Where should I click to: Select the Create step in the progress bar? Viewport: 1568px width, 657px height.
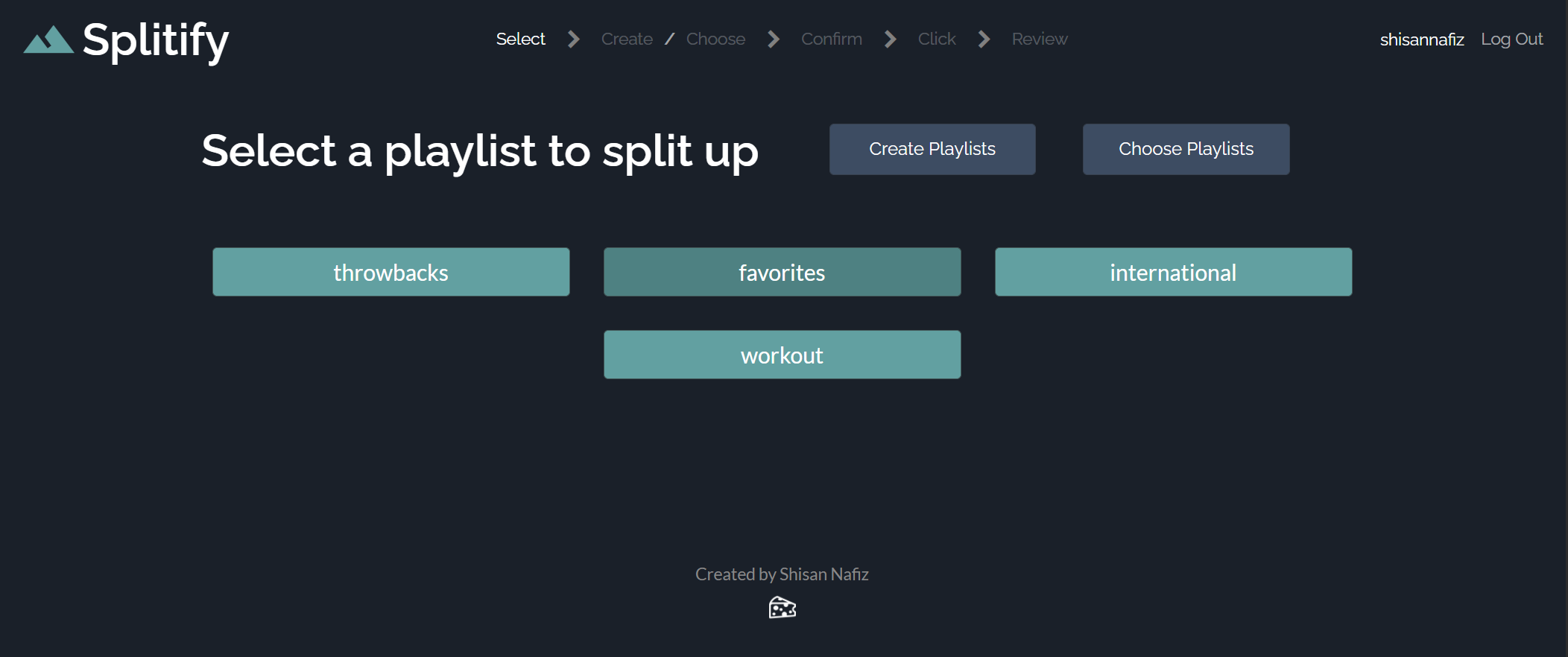626,39
